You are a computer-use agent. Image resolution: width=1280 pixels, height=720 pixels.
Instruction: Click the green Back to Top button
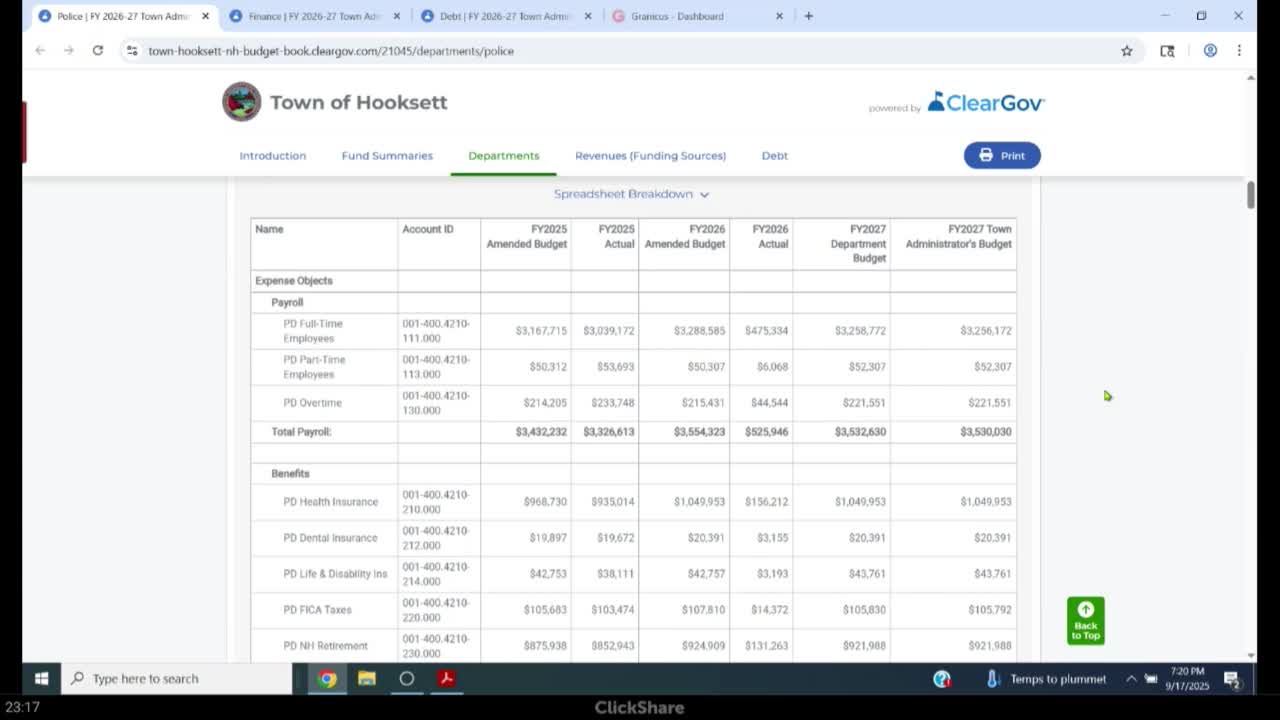coord(1085,621)
